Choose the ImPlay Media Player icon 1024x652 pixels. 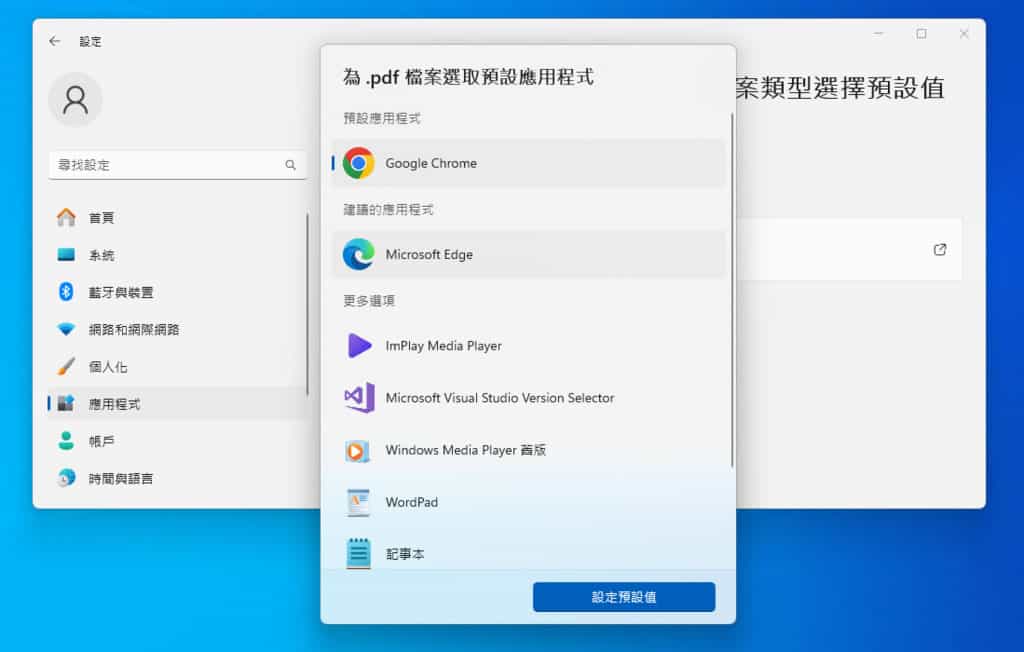359,345
